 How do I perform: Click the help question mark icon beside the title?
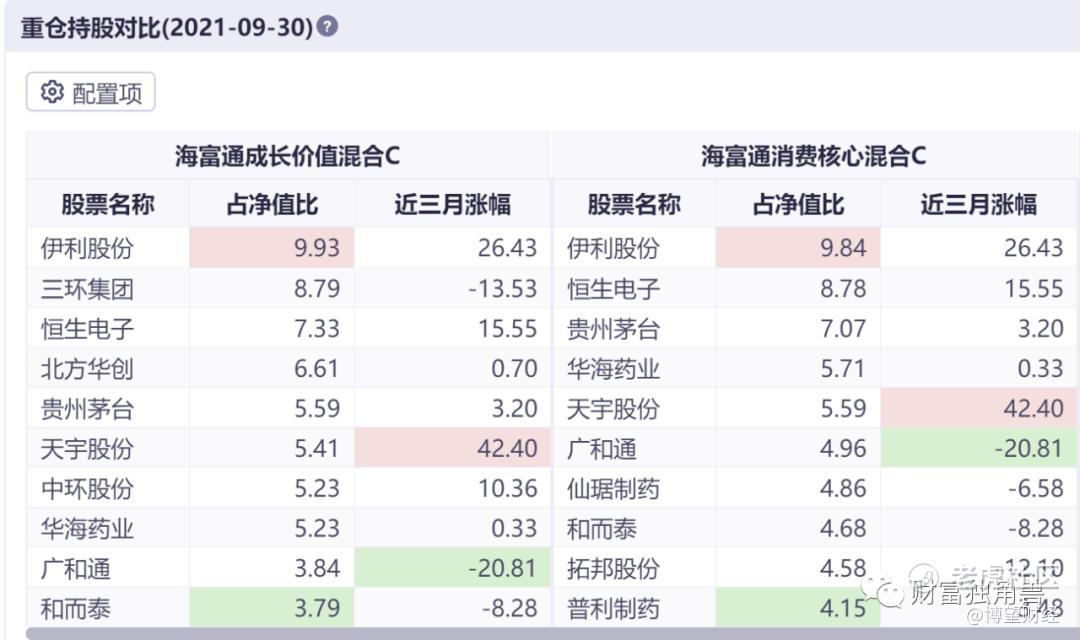[327, 26]
